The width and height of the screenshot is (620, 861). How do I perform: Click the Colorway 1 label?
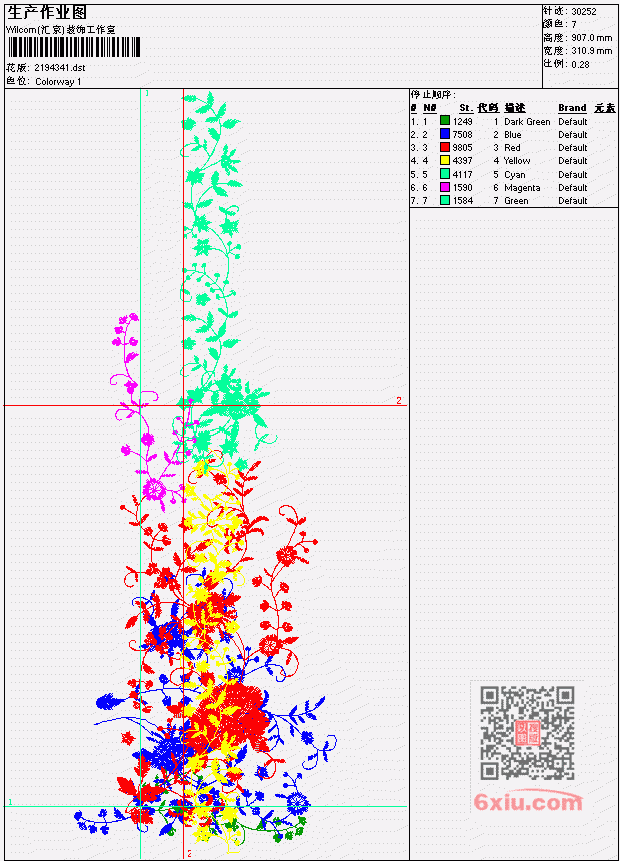pos(58,82)
